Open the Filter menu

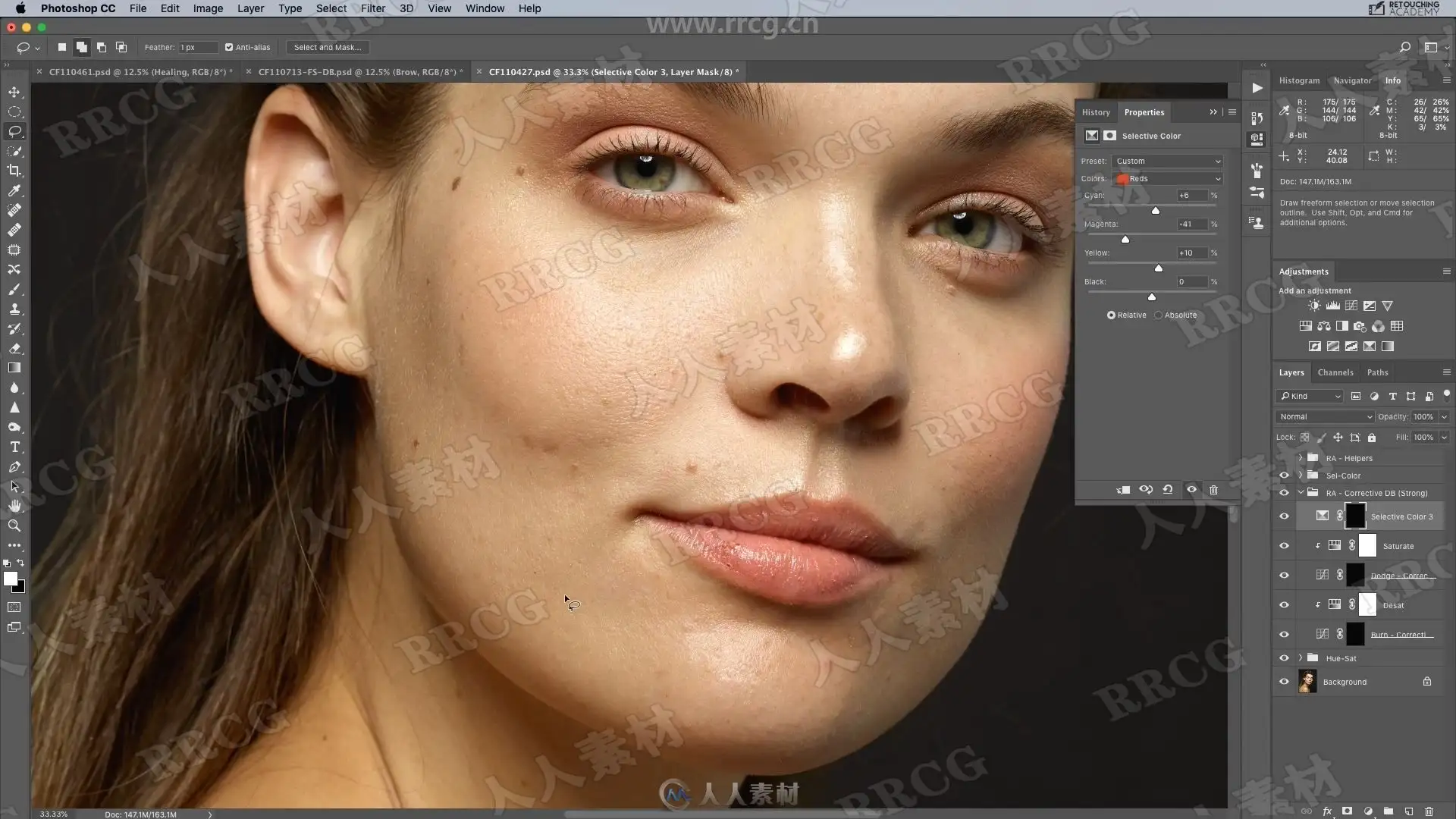click(x=372, y=8)
